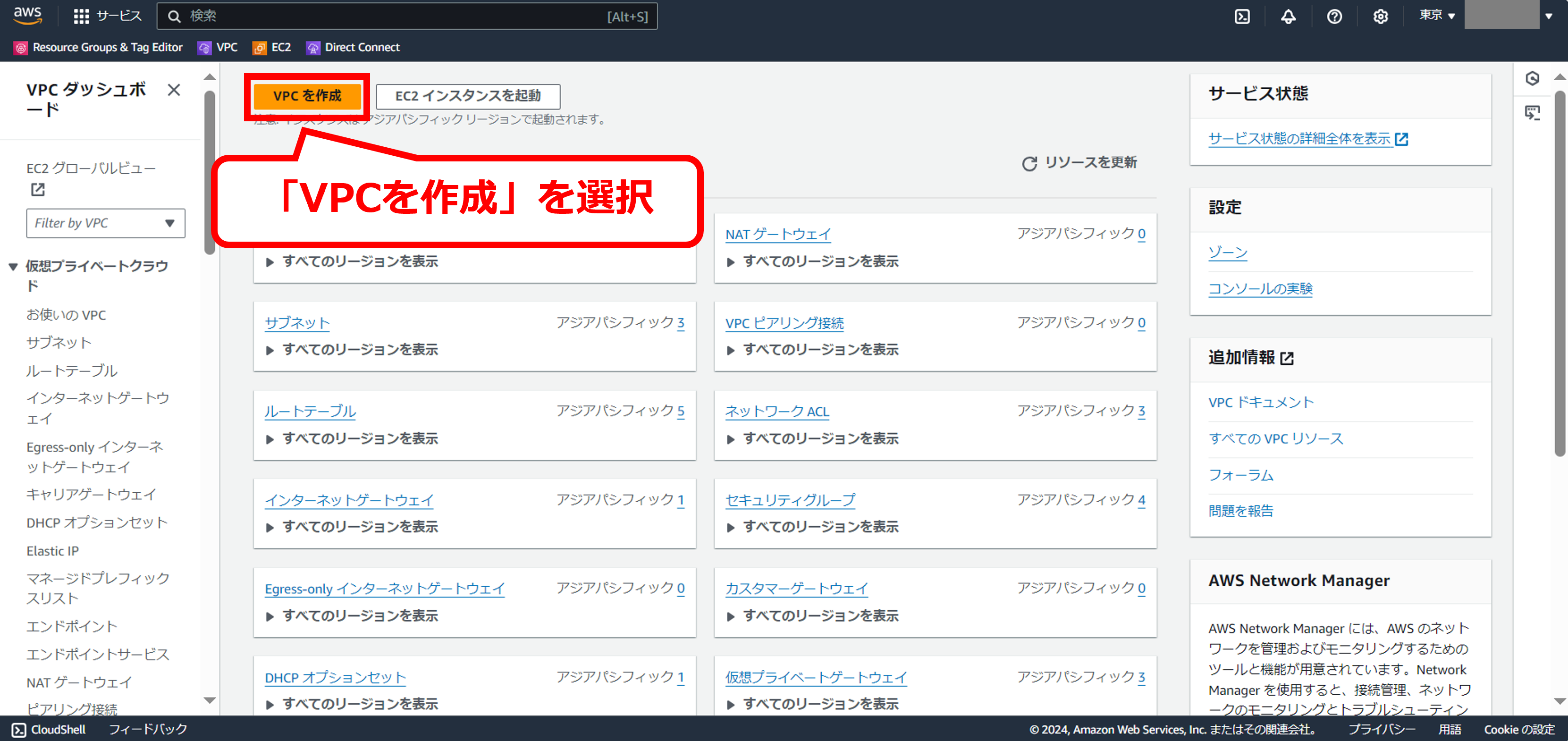The width and height of the screenshot is (1568, 741).
Task: Open EC2 グローバルビュー external link
Action: click(x=91, y=178)
